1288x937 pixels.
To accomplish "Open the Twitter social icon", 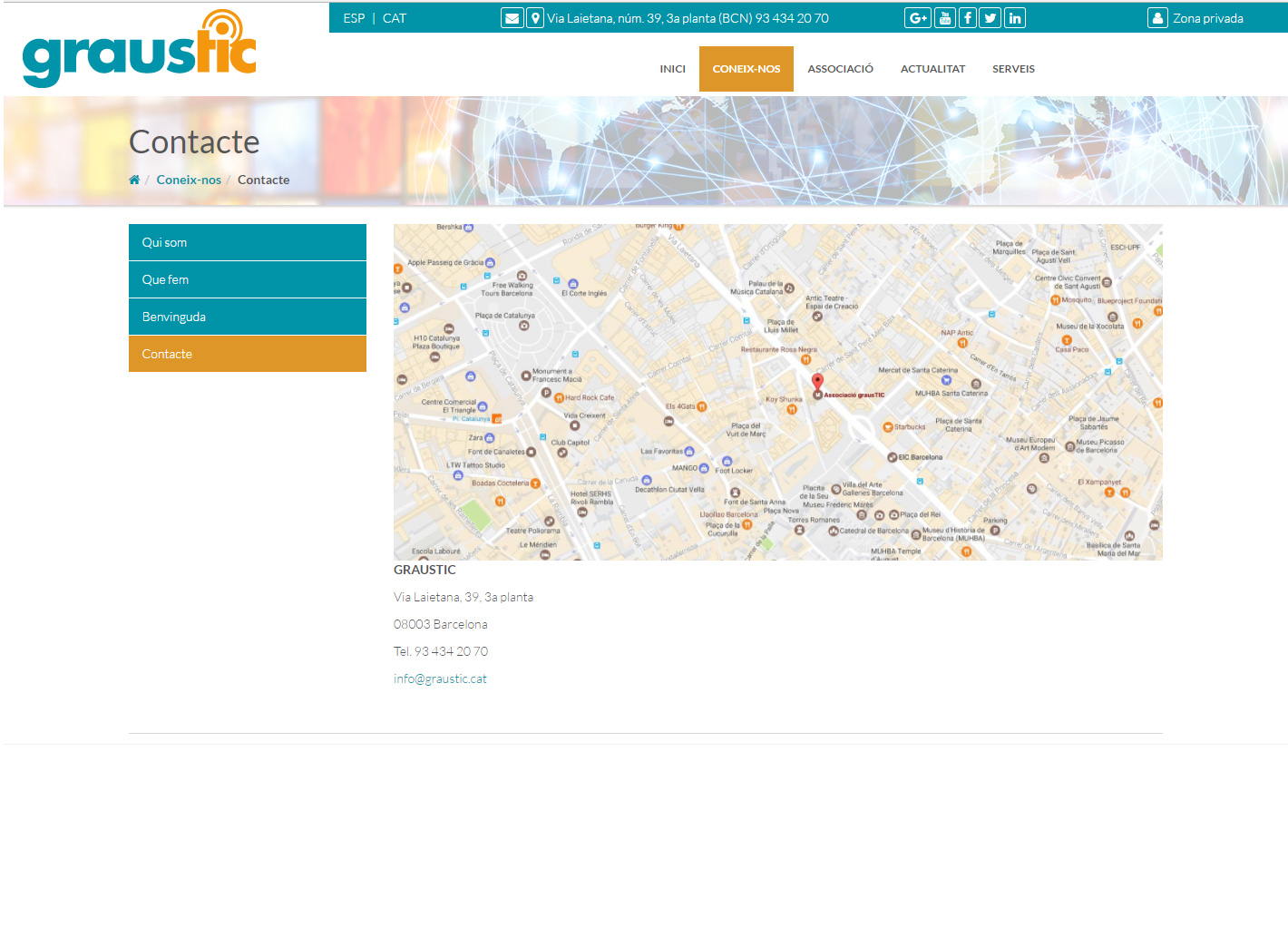I will (990, 18).
